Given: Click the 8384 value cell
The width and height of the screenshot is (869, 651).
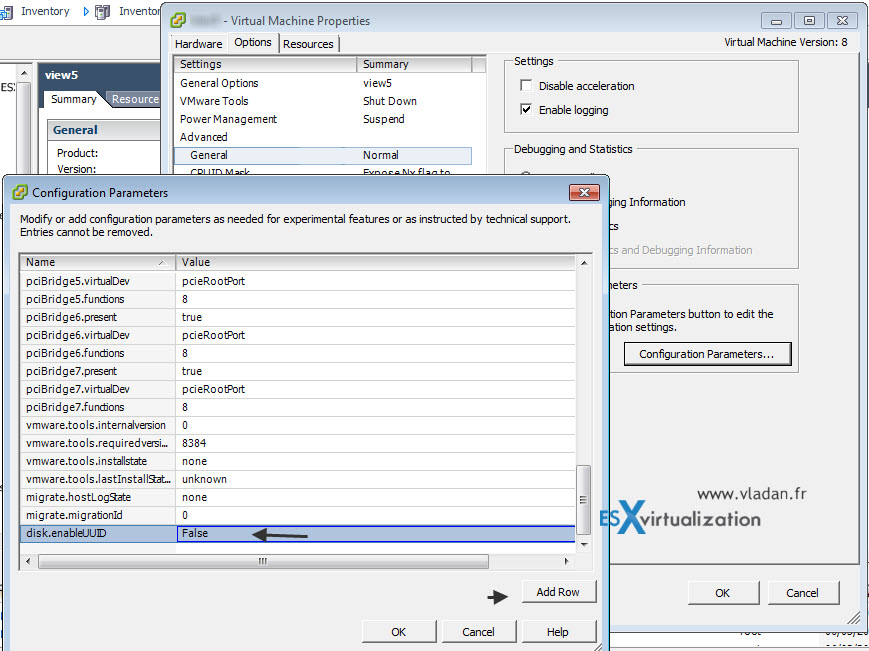Looking at the screenshot, I should (376, 443).
